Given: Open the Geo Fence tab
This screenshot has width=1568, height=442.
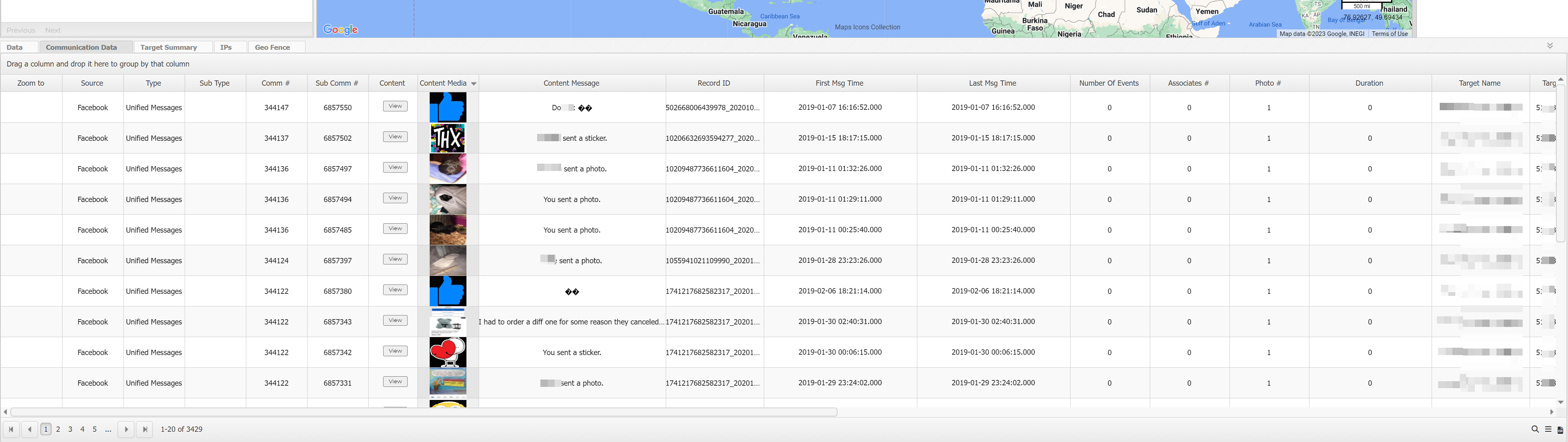Looking at the screenshot, I should click(272, 47).
